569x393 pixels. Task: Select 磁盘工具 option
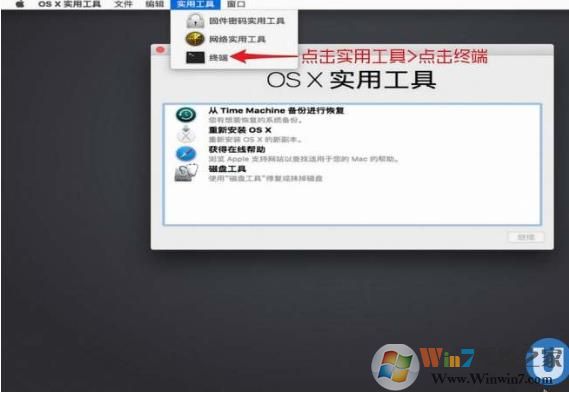pos(352,173)
